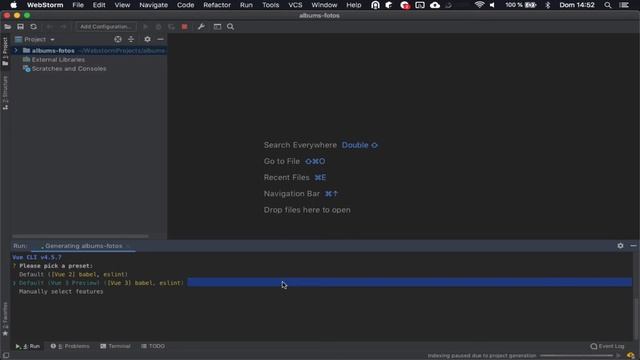Open the Event Log button

click(x=607, y=346)
